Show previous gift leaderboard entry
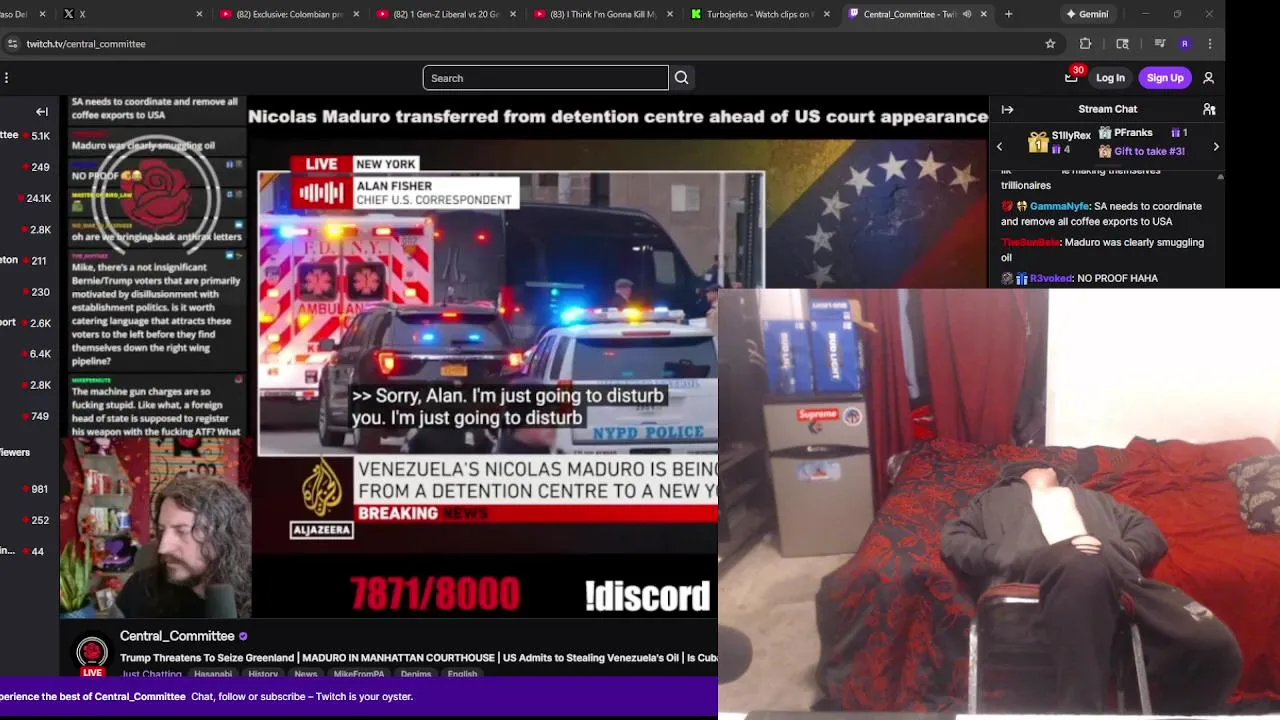 tap(999, 147)
